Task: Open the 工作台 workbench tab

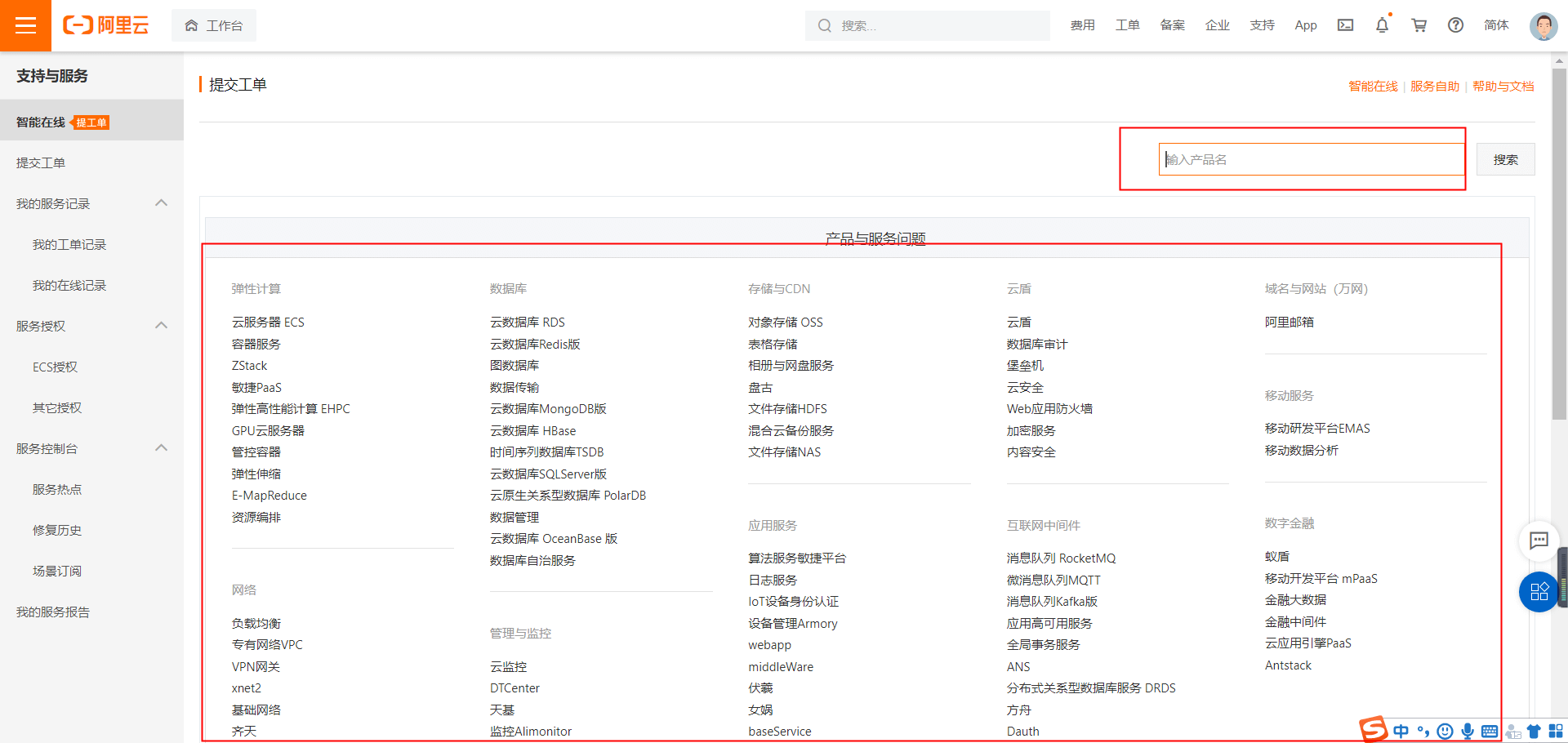Action: [x=214, y=25]
